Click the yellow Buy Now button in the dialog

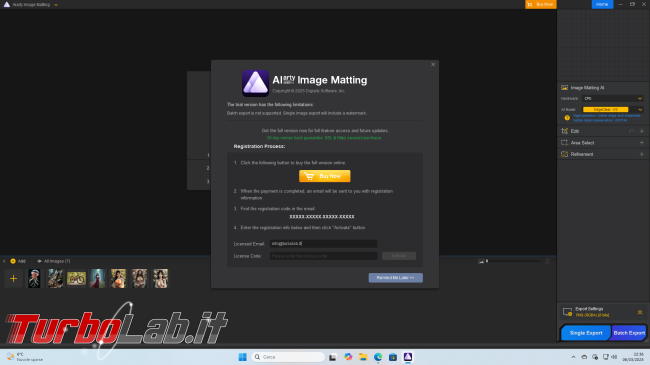click(325, 176)
